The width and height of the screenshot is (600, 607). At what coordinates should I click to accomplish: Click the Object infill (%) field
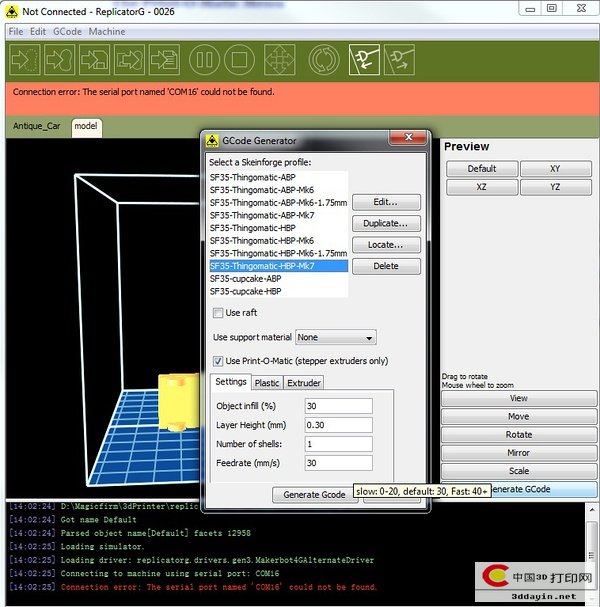tap(339, 406)
